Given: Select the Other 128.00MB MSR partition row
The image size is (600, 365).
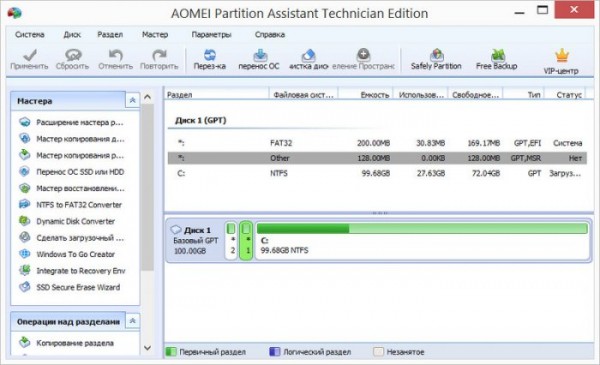Looking at the screenshot, I should [377, 158].
